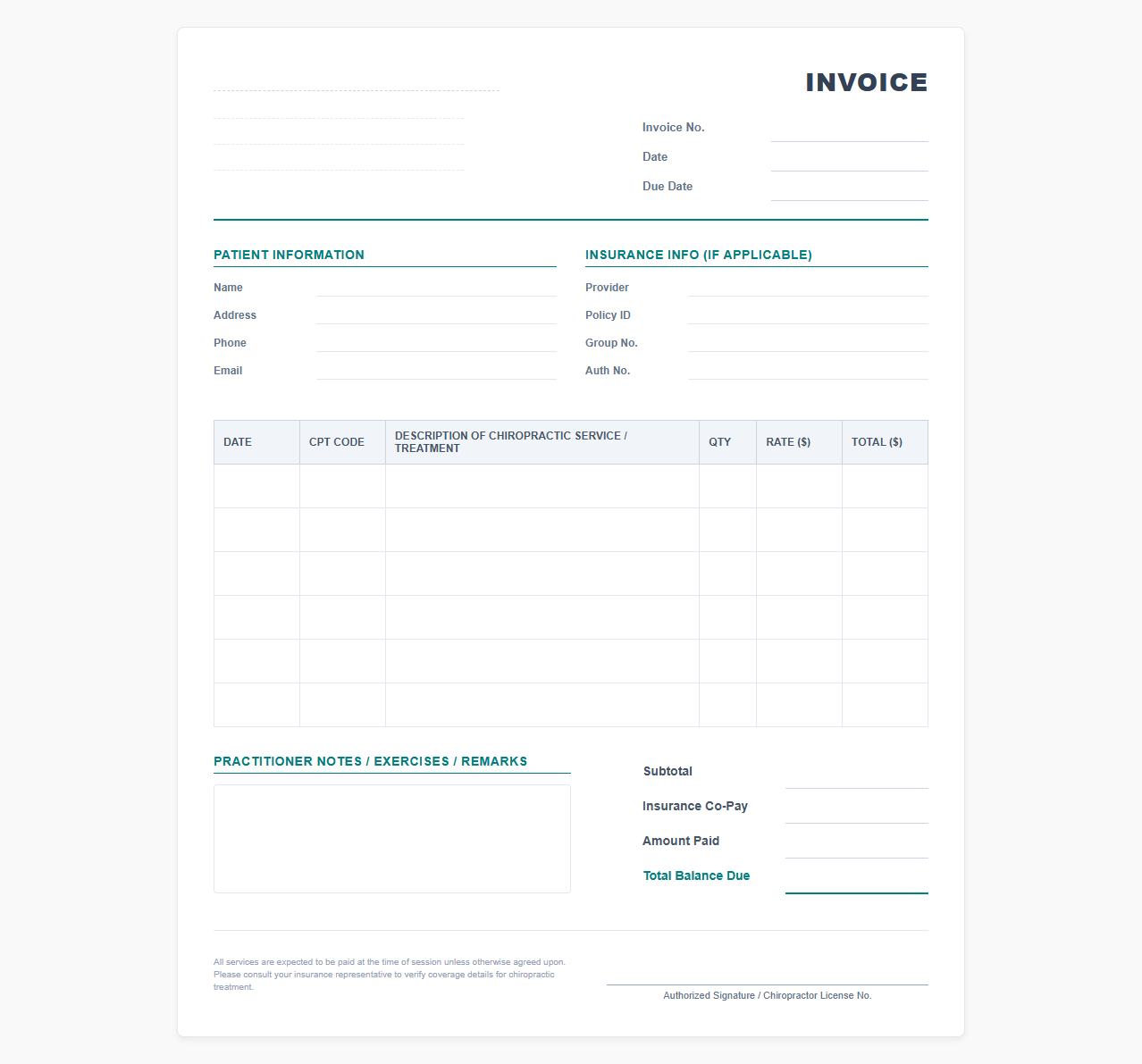The image size is (1142, 1064).
Task: Click the Policy ID field
Action: [808, 315]
